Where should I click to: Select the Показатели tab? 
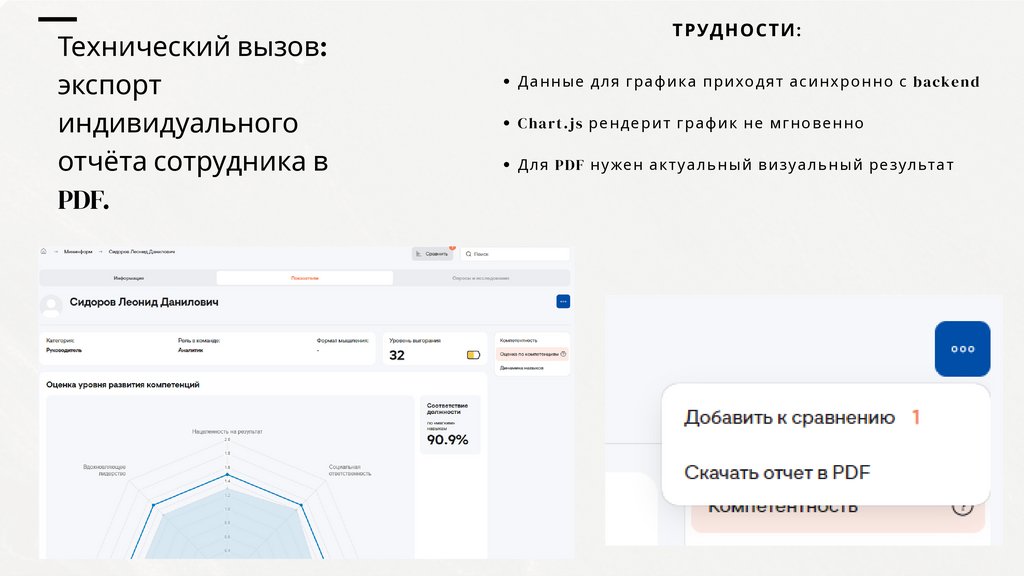tap(305, 278)
